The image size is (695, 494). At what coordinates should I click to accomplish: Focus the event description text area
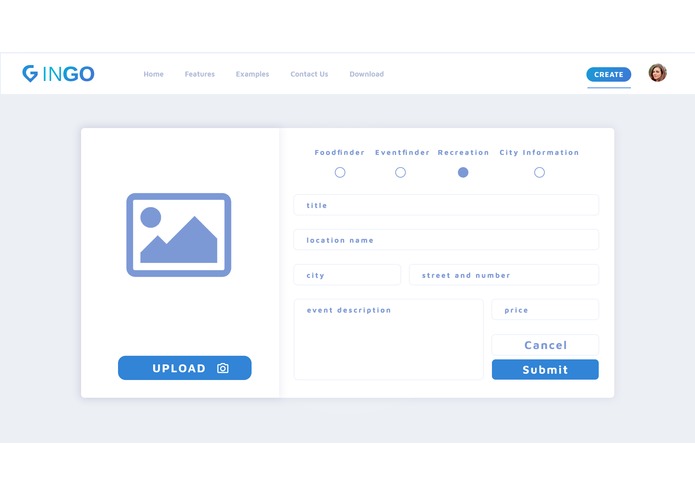point(388,339)
